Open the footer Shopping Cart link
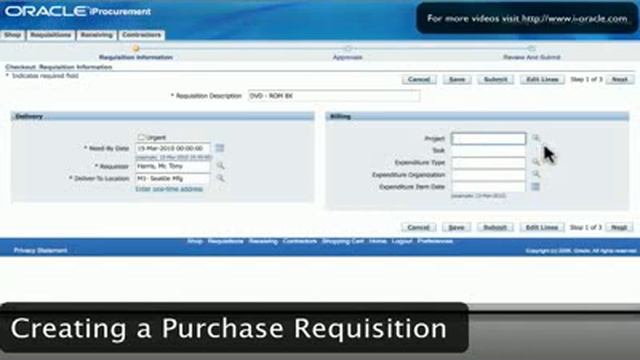 click(x=343, y=241)
